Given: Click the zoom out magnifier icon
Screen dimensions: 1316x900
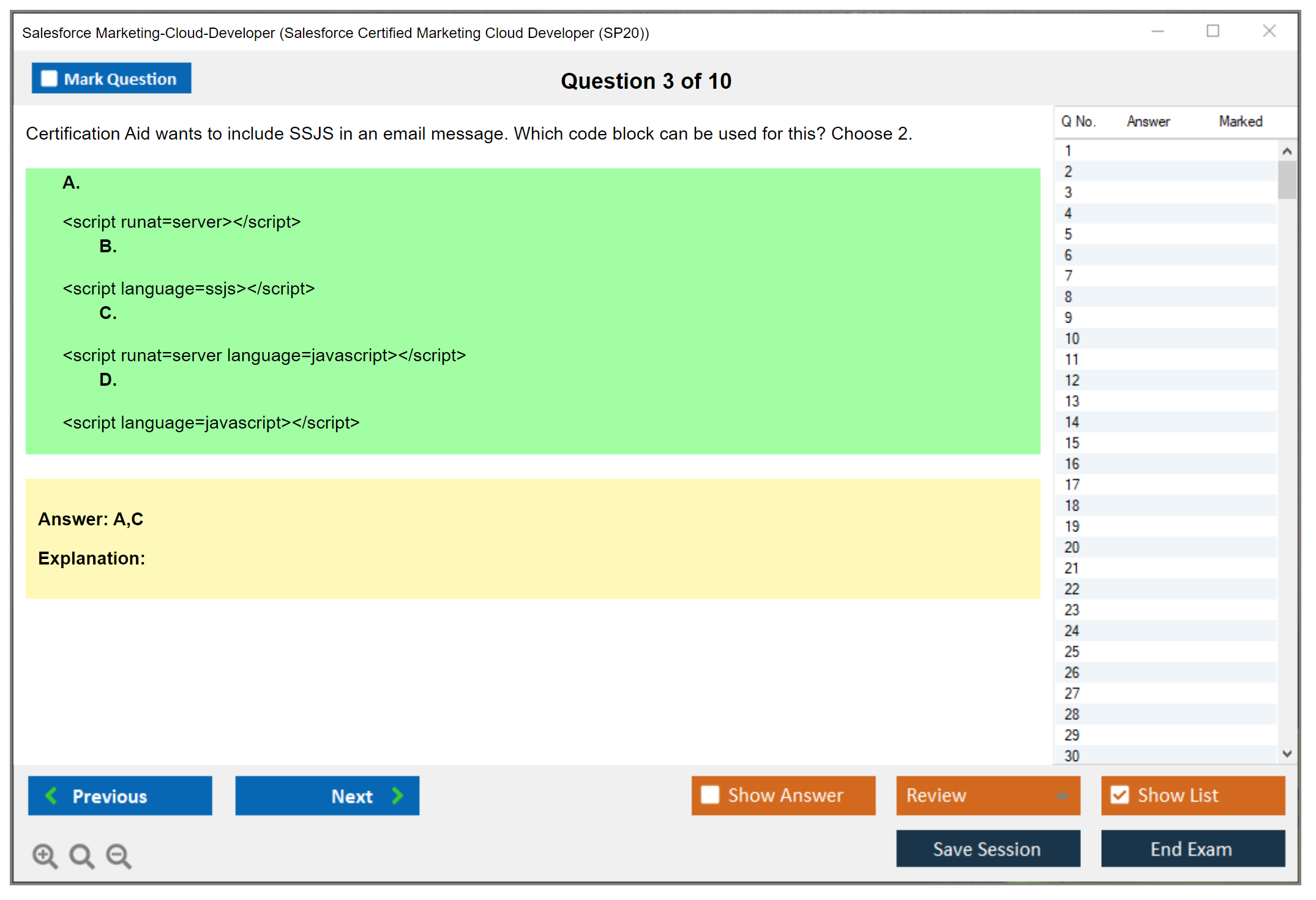Looking at the screenshot, I should 119,855.
